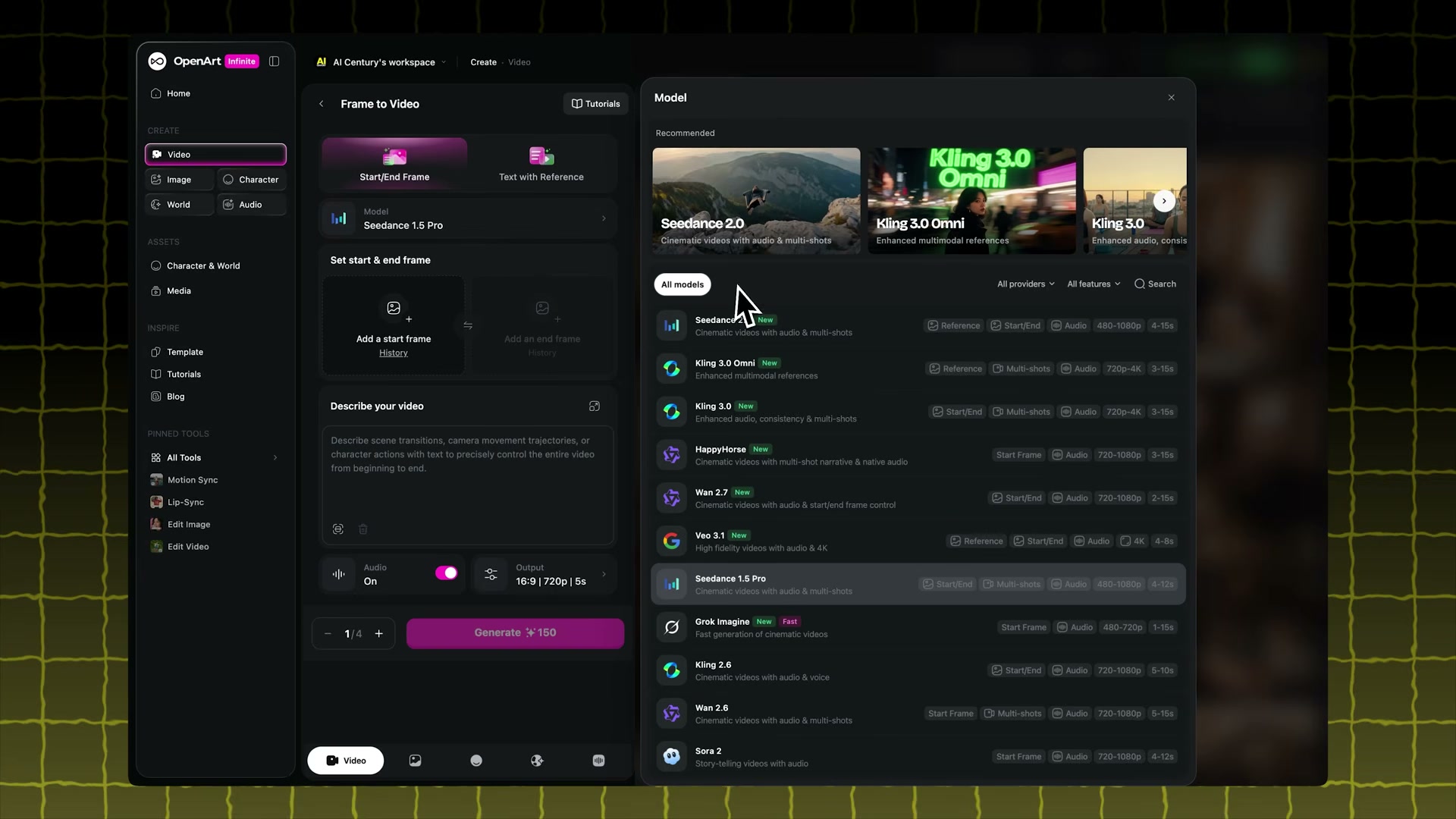This screenshot has height=819, width=1456.
Task: Switch to character mode bottom icon
Action: 476,761
